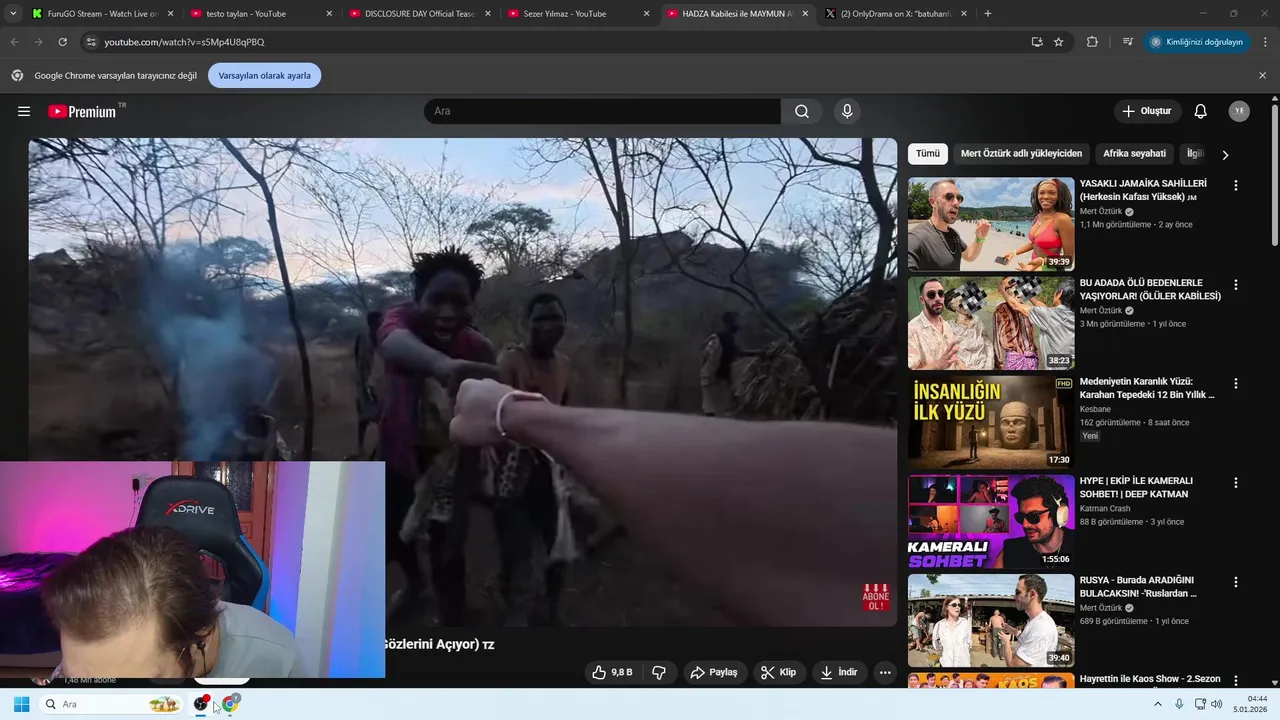The image size is (1280, 720).
Task: Open Chrome from the taskbar
Action: (230, 704)
